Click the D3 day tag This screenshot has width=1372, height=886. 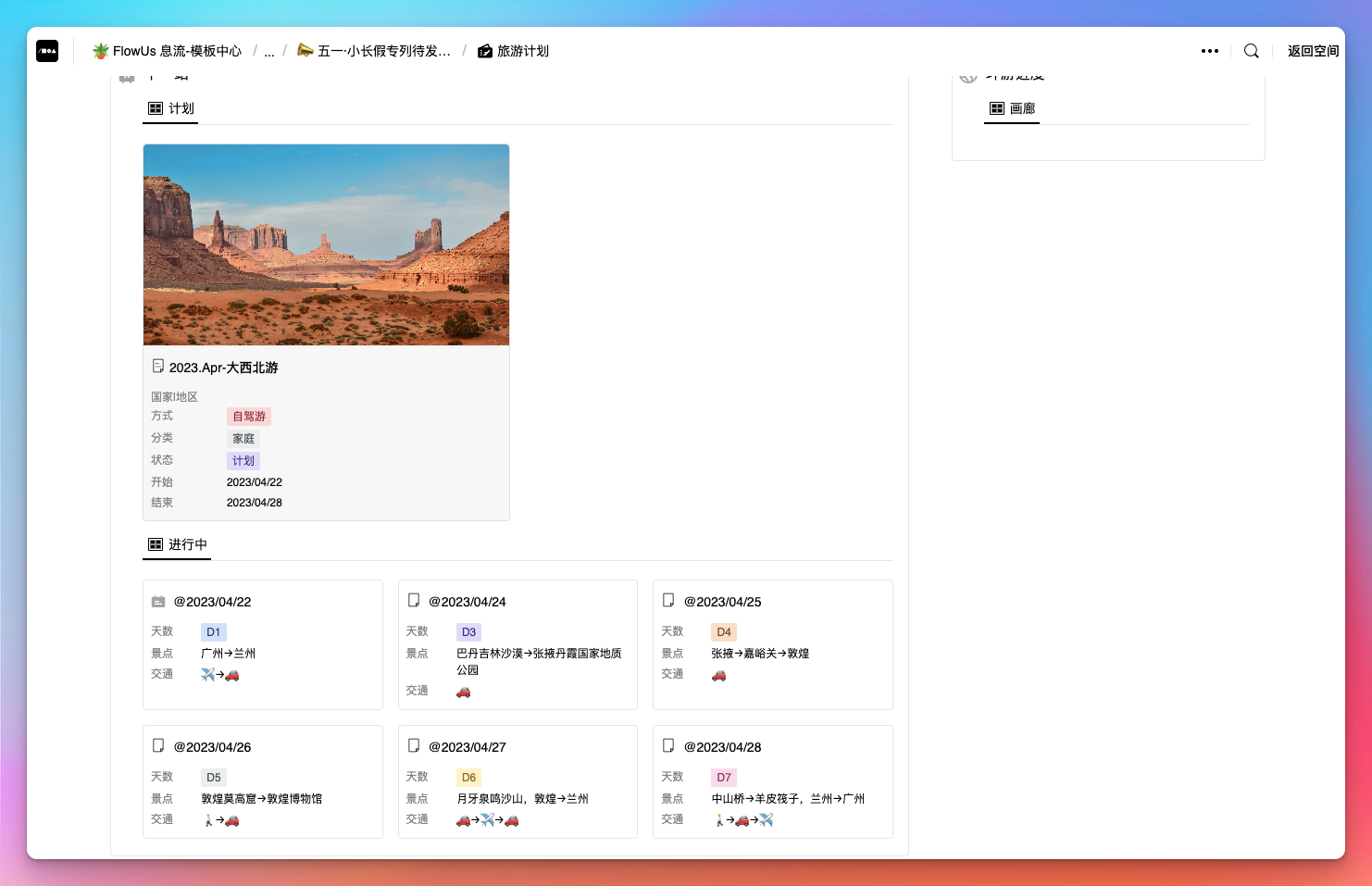point(469,632)
